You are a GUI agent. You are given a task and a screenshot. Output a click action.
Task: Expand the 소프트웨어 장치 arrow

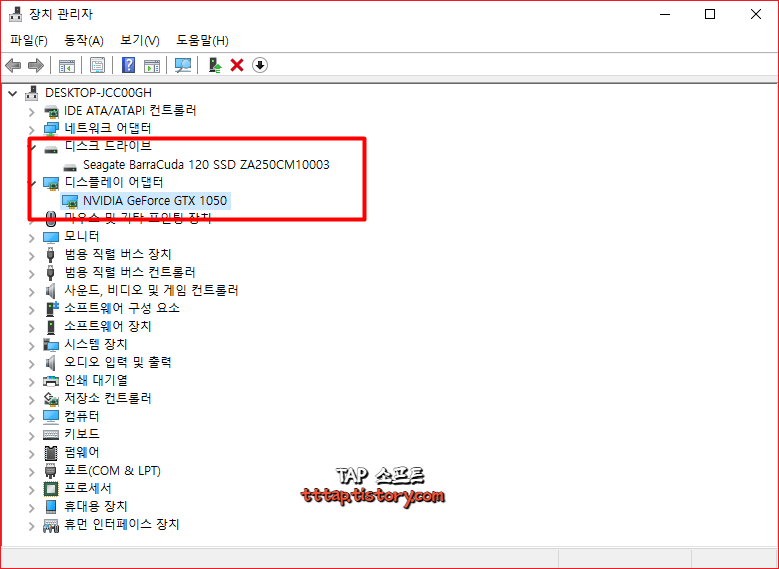32,328
